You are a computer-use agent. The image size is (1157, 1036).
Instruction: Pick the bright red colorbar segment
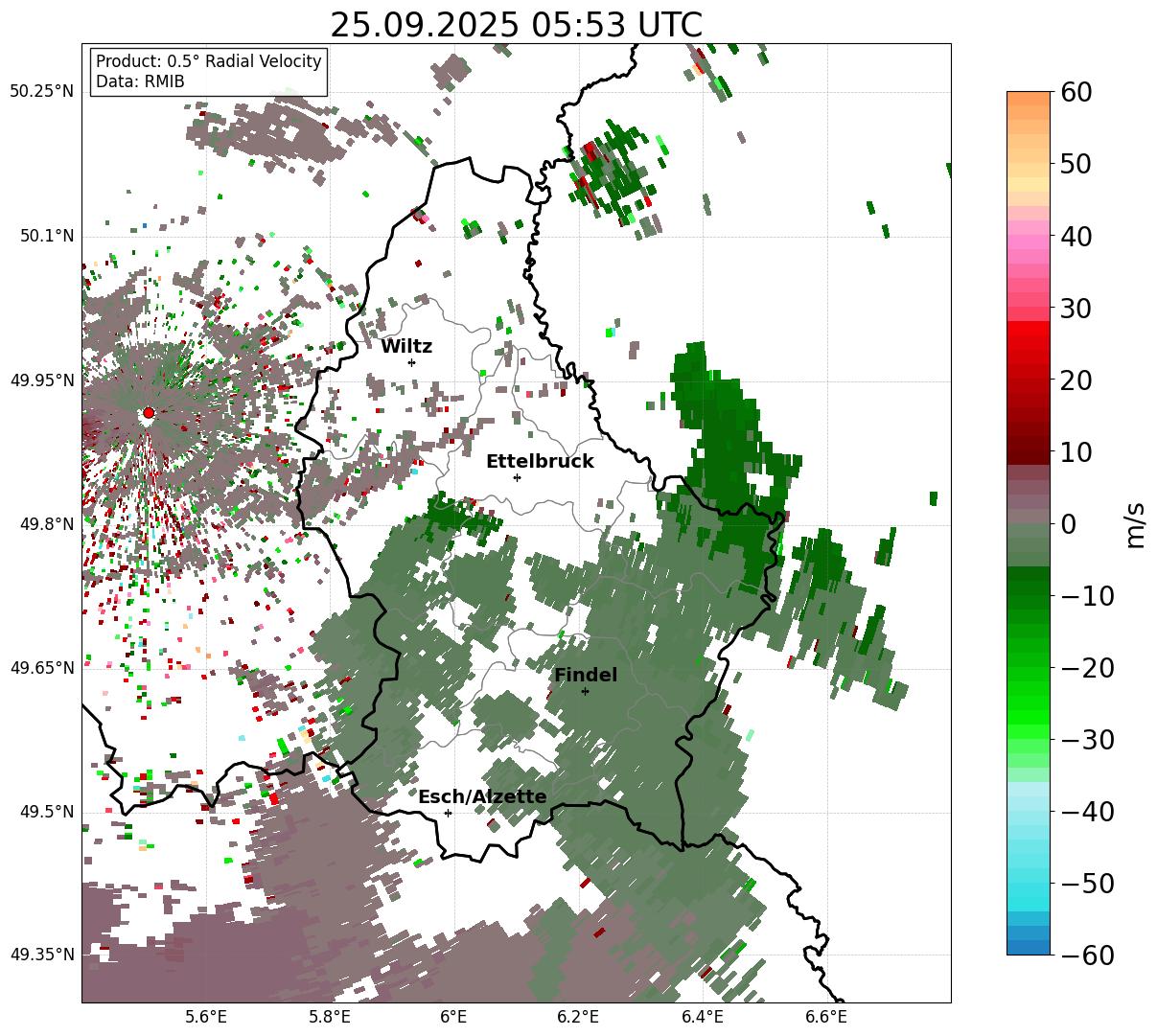point(1029,329)
